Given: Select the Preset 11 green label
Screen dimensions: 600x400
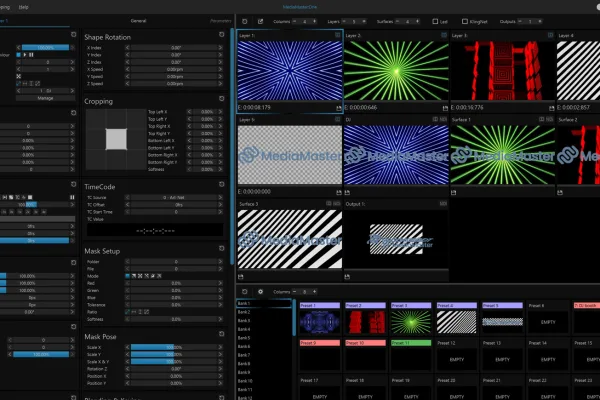Looking at the screenshot, I should coord(411,343).
